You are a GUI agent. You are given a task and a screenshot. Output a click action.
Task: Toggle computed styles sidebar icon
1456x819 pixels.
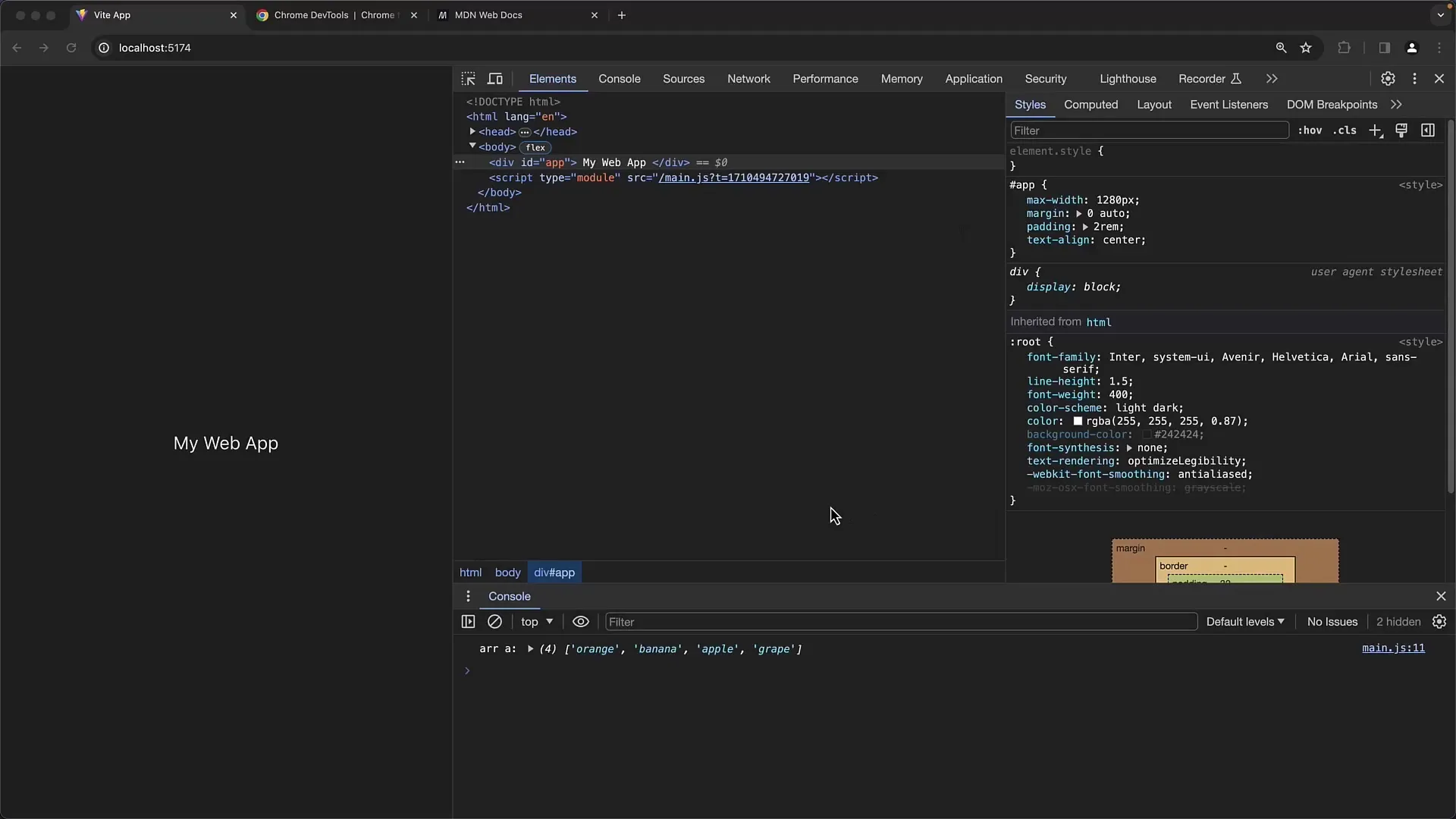click(1428, 130)
